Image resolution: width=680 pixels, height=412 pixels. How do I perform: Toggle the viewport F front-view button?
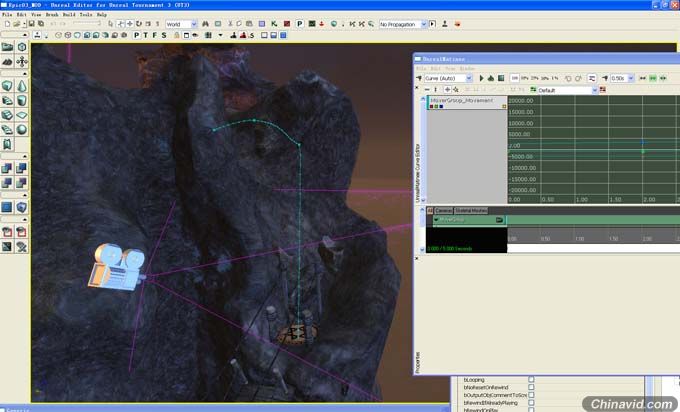(x=155, y=35)
